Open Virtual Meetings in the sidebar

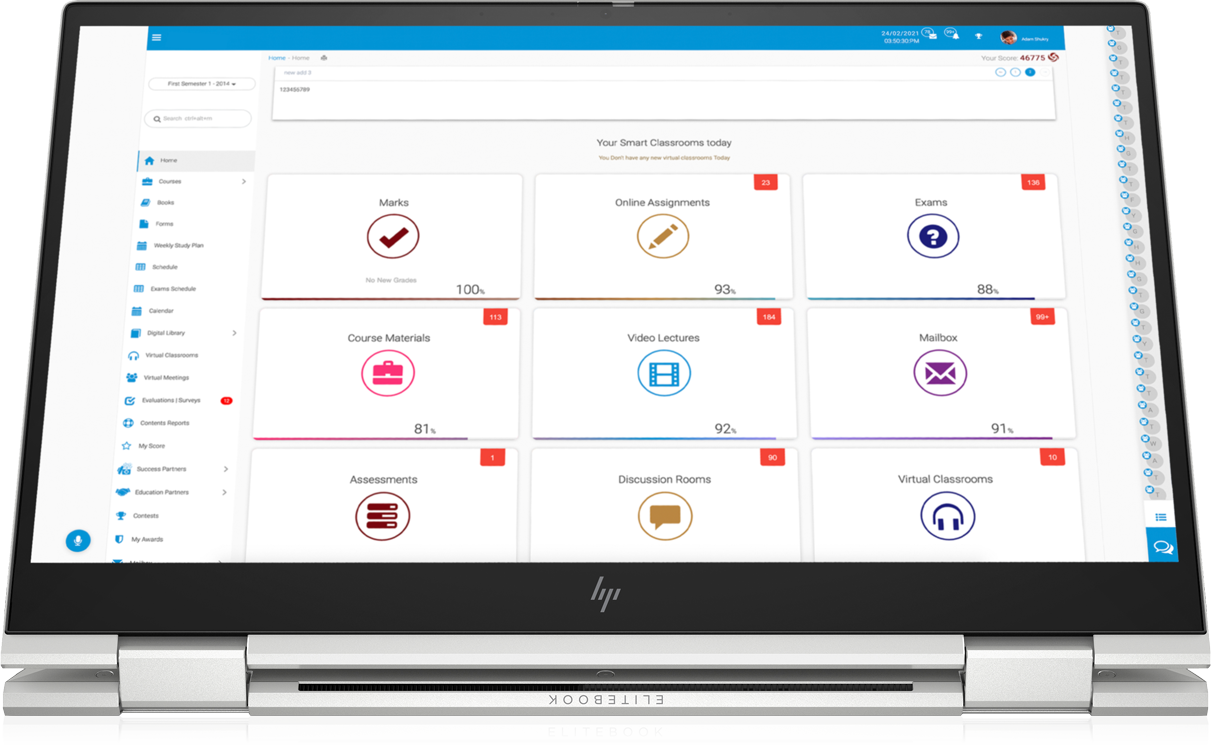click(x=166, y=378)
